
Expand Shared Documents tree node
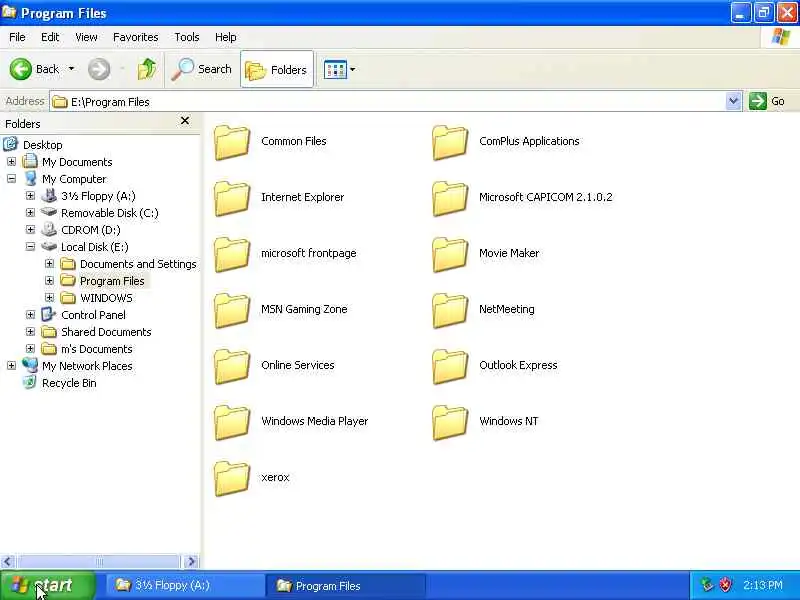30,332
